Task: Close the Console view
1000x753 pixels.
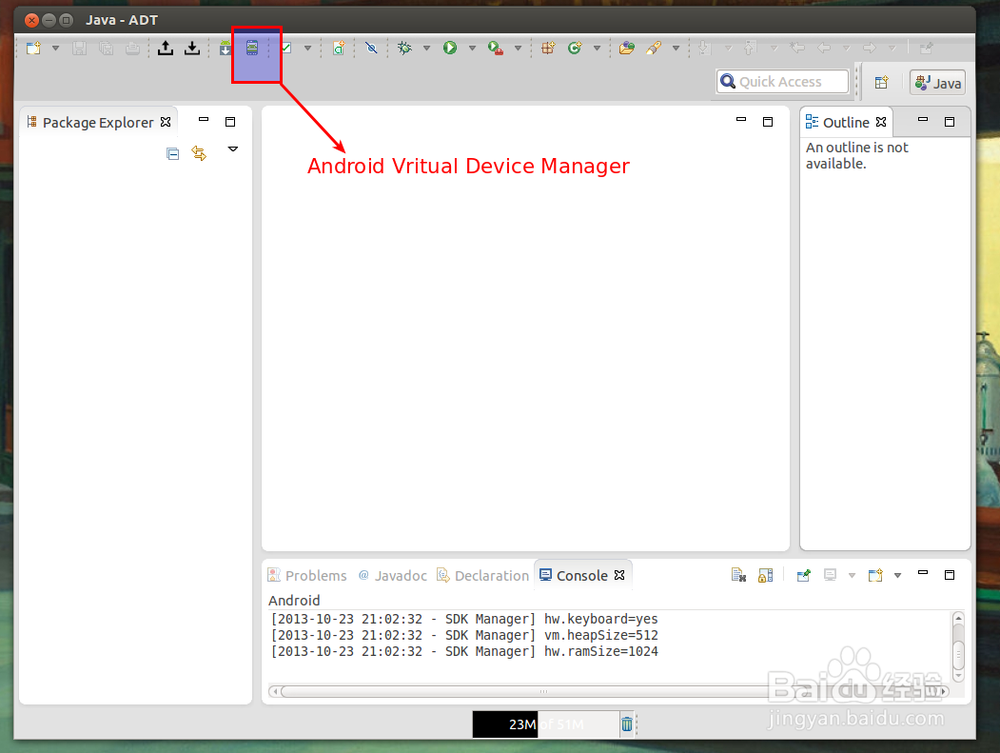Action: pyautogui.click(x=619, y=575)
